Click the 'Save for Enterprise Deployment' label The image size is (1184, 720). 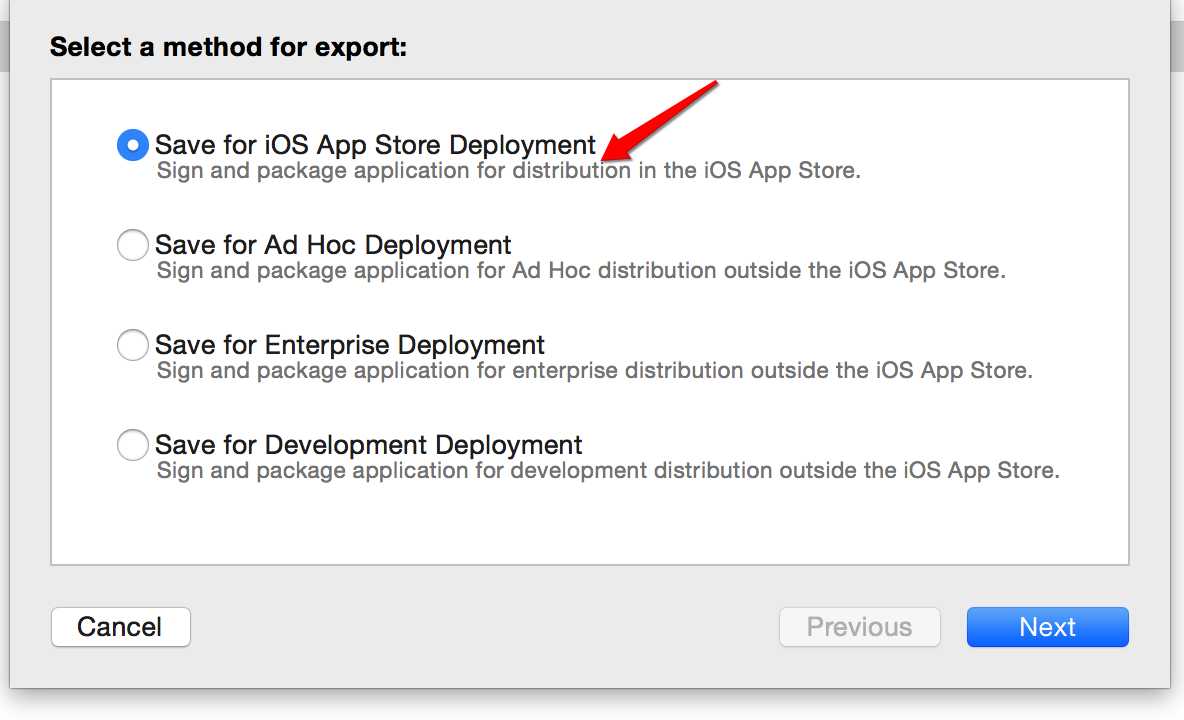coord(350,345)
